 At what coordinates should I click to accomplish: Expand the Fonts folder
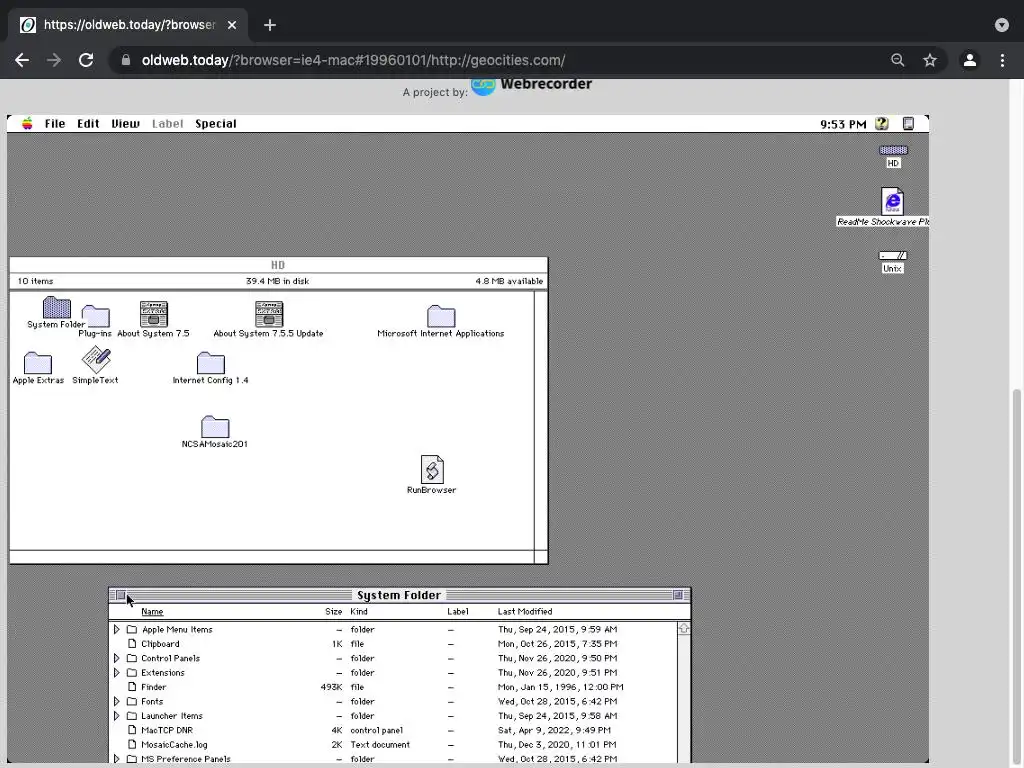pyautogui.click(x=116, y=701)
